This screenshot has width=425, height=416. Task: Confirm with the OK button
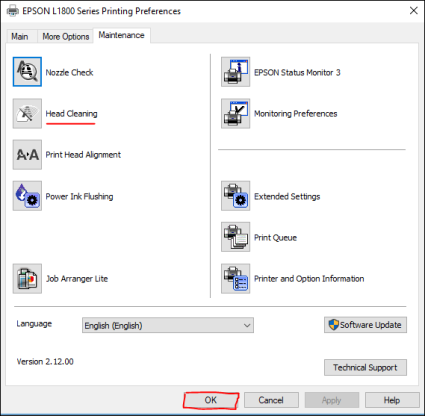pos(211,400)
